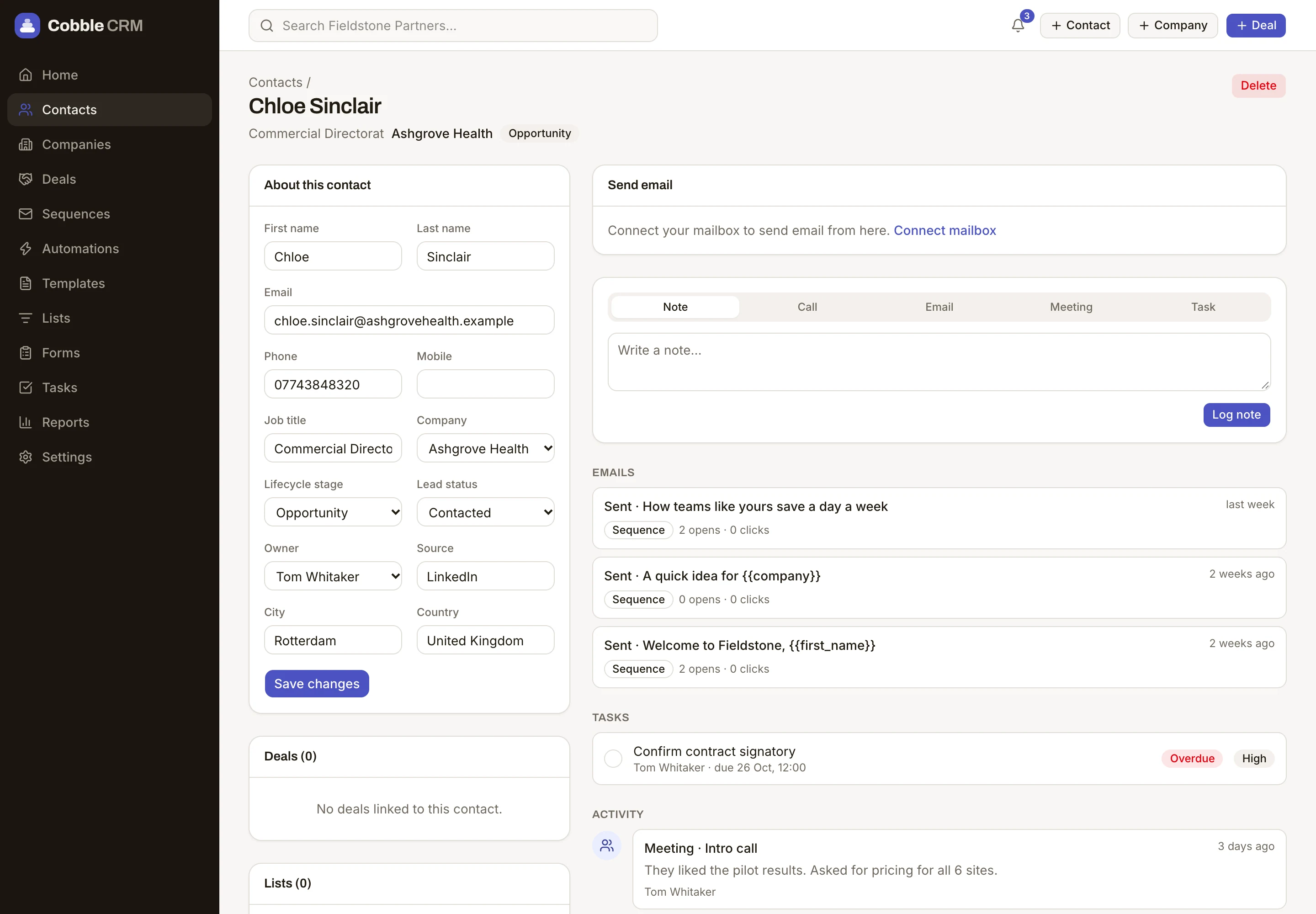Switch to the Email tab

coord(939,307)
